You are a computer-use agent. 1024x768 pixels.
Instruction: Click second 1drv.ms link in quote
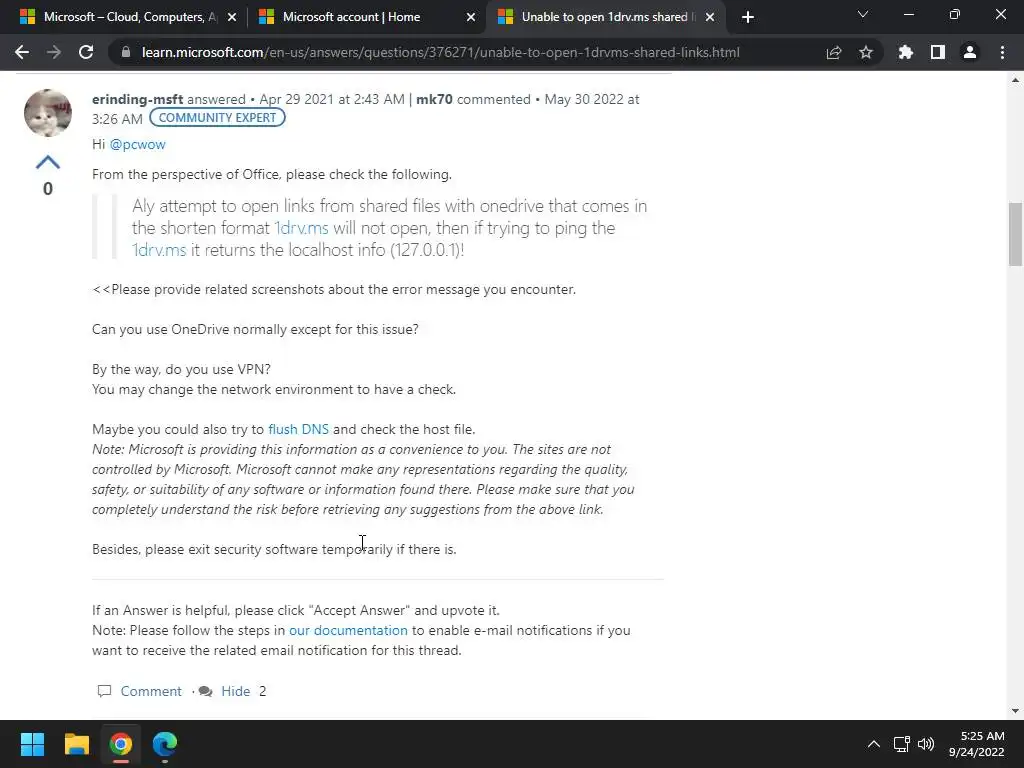(159, 250)
